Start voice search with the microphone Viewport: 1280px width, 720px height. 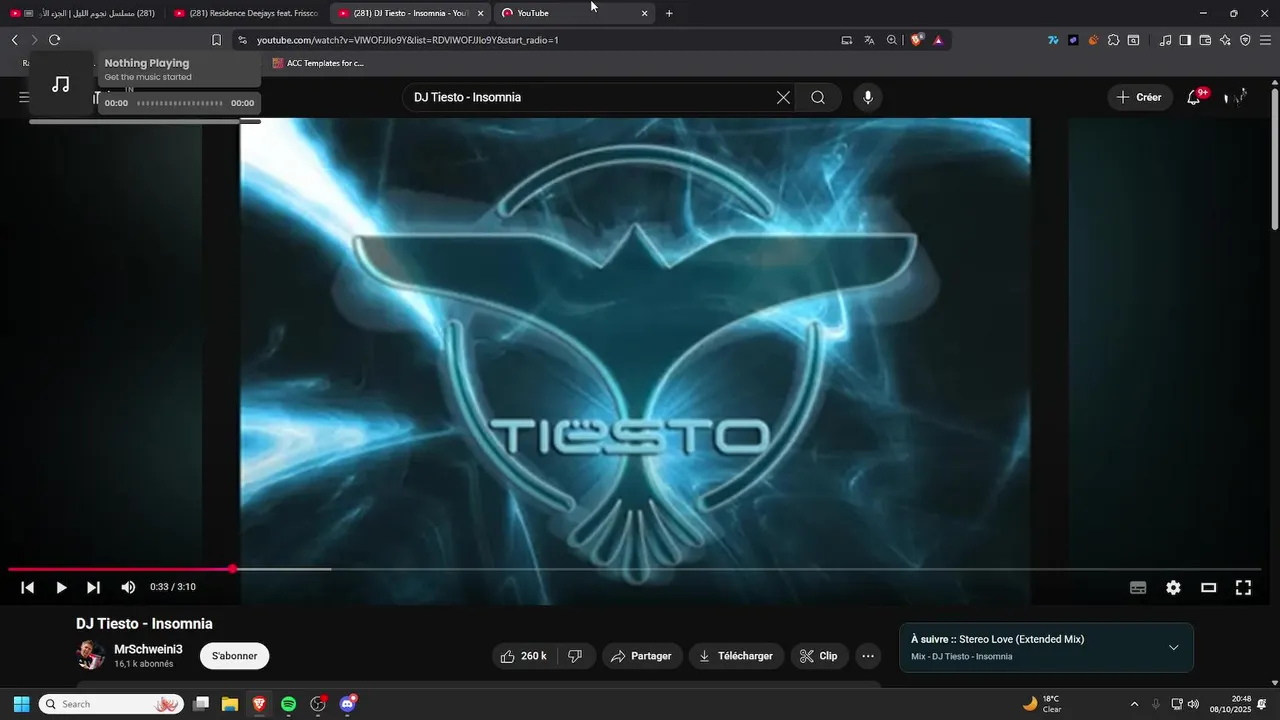[x=868, y=97]
